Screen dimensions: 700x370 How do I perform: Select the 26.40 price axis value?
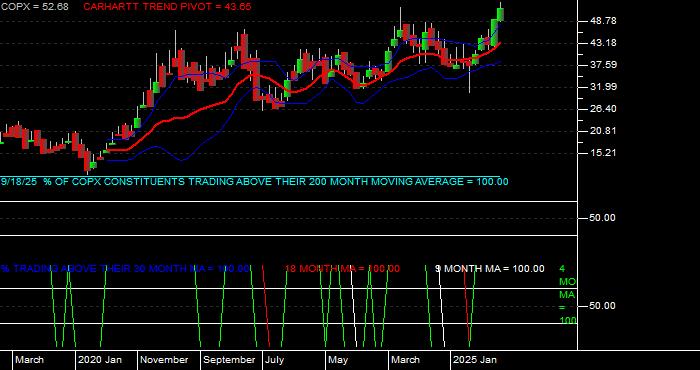(x=603, y=109)
